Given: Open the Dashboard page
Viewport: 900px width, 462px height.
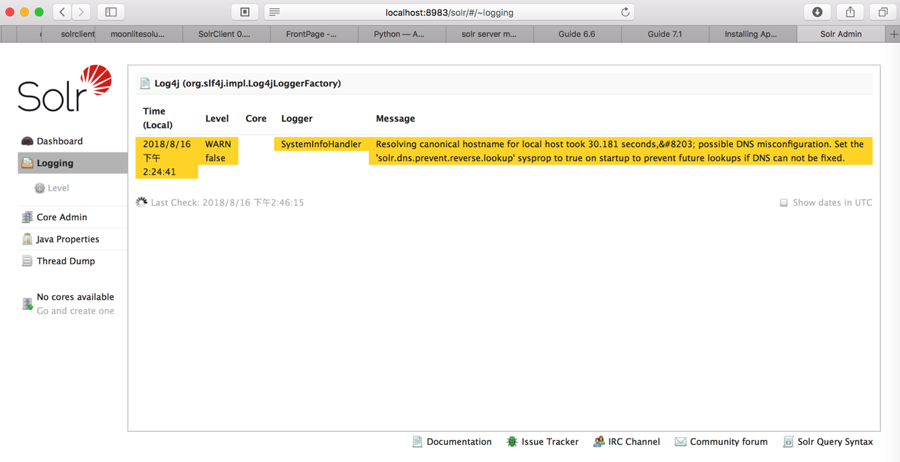Looking at the screenshot, I should (x=60, y=141).
